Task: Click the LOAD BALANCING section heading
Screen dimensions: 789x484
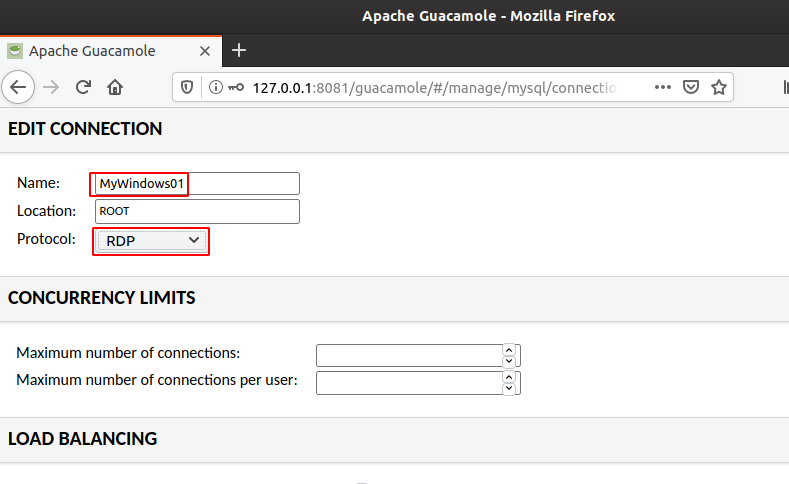Action: (x=83, y=439)
